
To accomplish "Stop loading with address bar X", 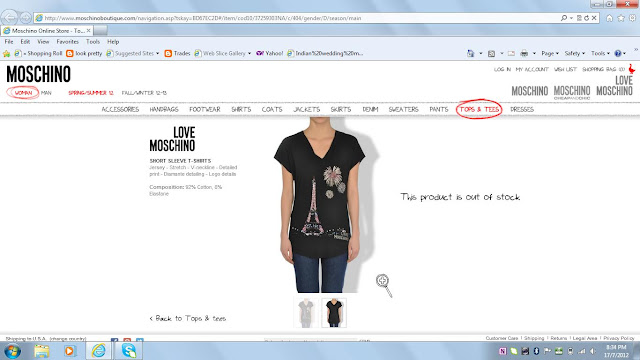I will [594, 18].
